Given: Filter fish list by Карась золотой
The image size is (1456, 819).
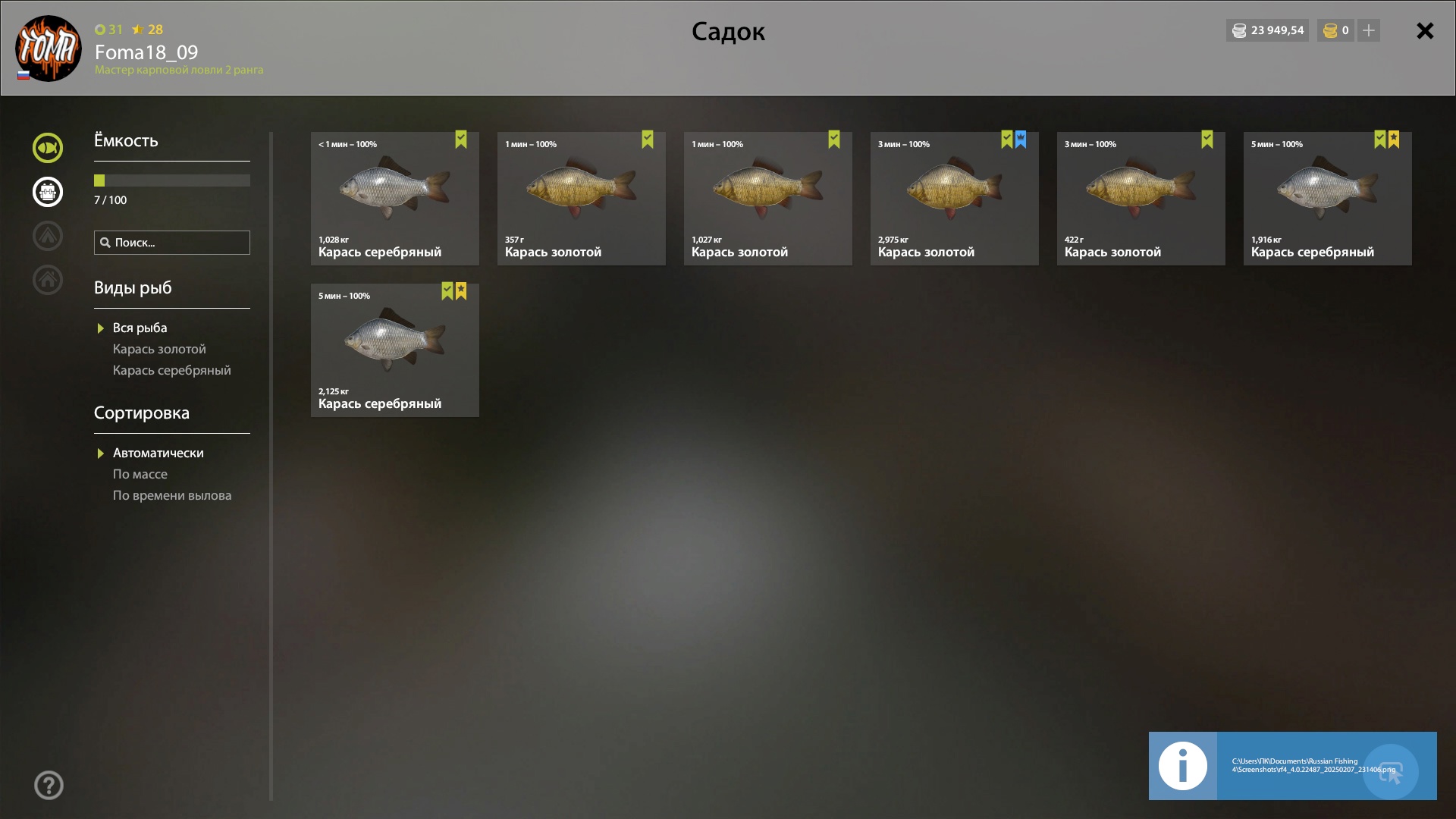Looking at the screenshot, I should tap(159, 349).
